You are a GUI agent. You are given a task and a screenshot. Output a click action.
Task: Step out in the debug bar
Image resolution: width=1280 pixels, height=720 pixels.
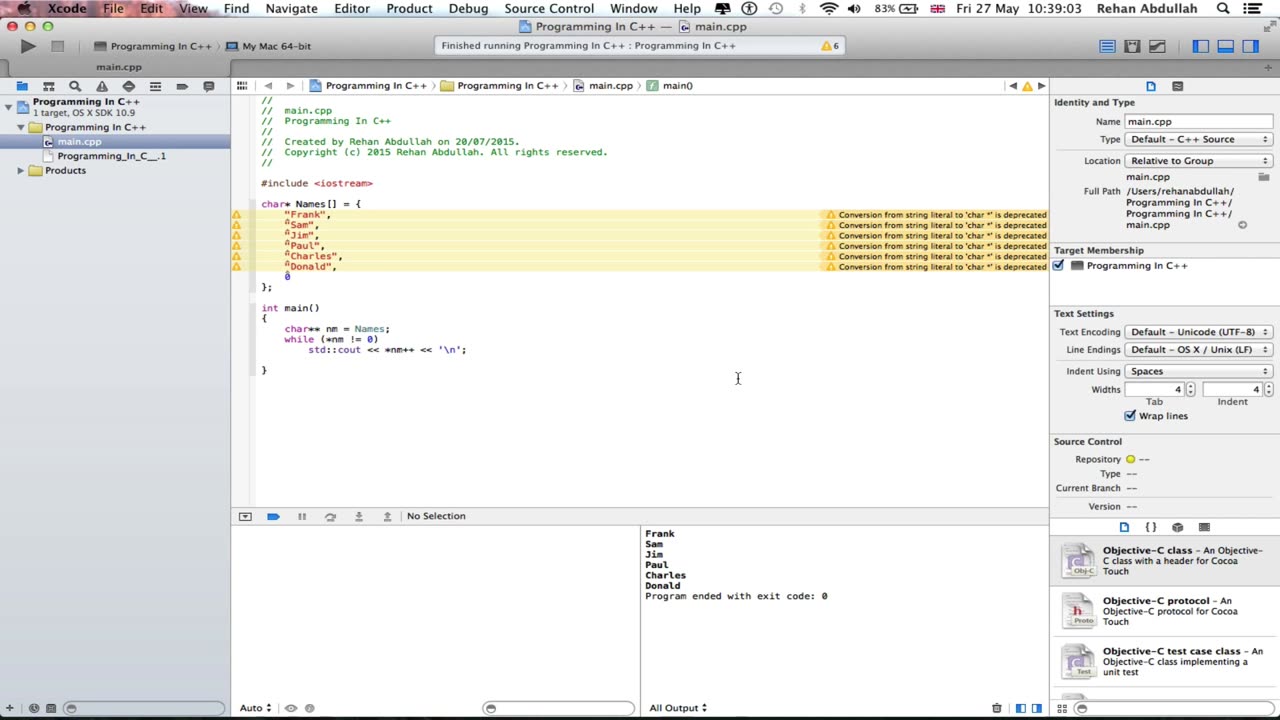coord(387,516)
